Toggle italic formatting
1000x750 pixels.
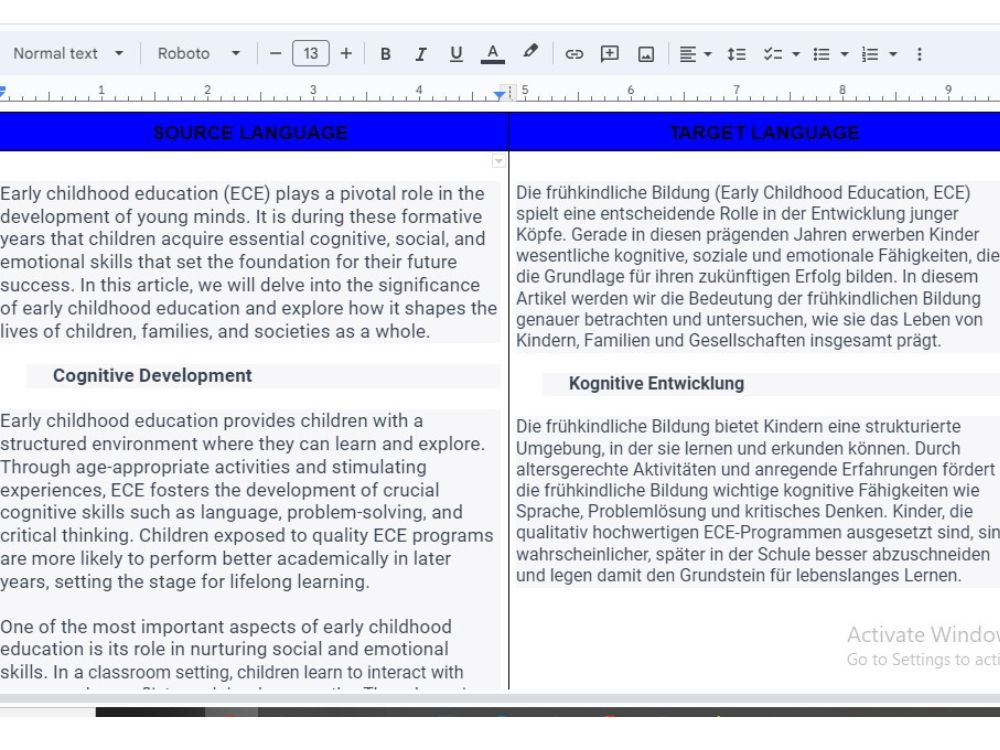click(420, 54)
